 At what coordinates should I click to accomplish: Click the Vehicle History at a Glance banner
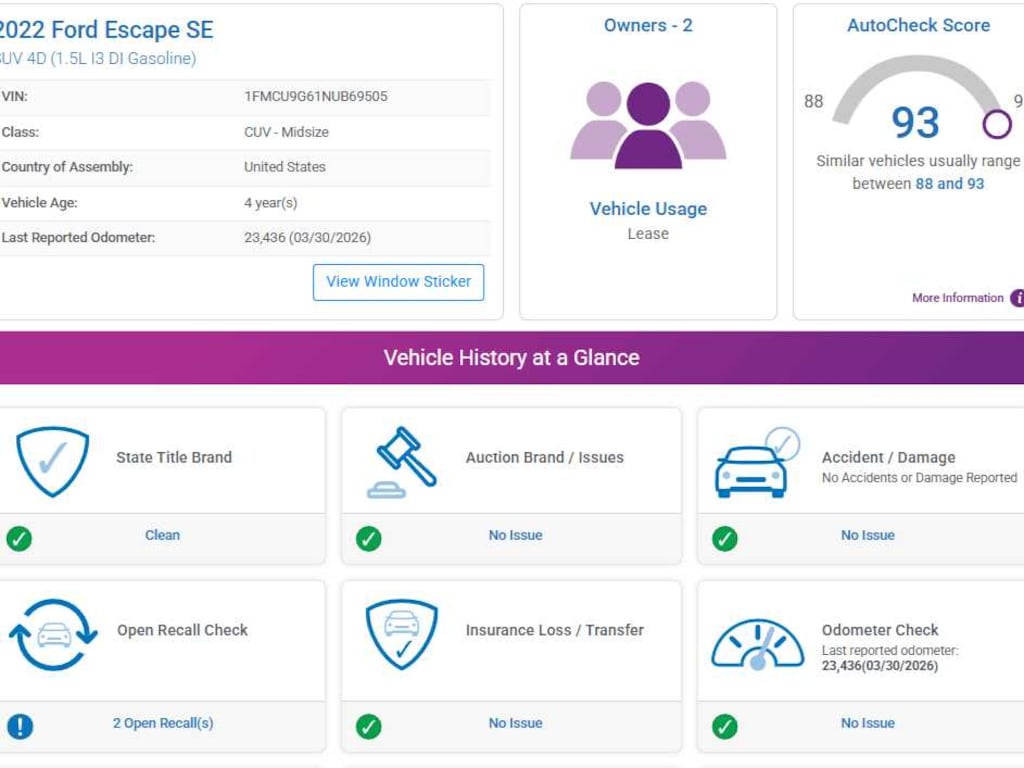511,358
